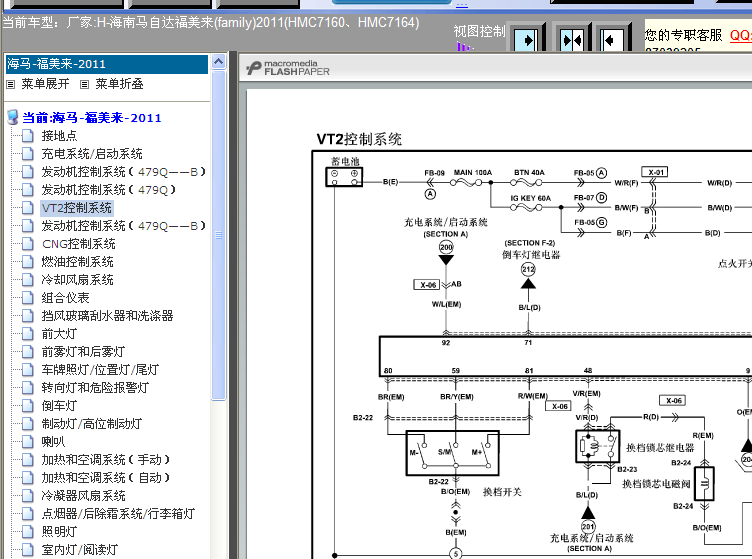Click the computer icon of root node

pos(13,117)
